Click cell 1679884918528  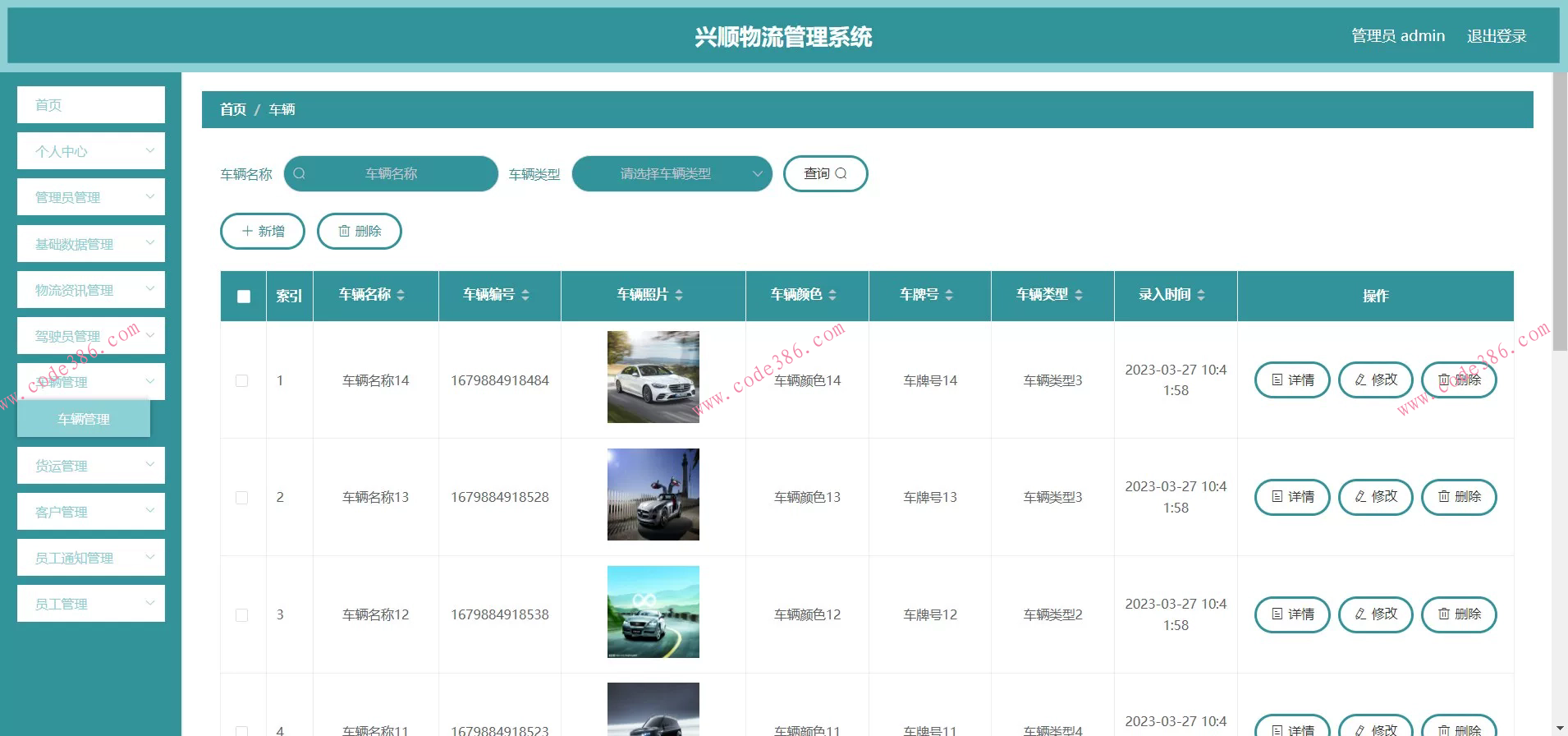500,497
